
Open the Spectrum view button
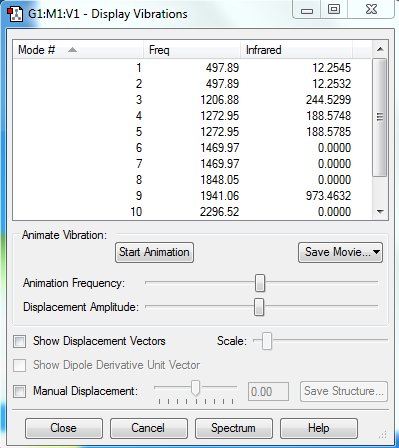pyautogui.click(x=233, y=428)
